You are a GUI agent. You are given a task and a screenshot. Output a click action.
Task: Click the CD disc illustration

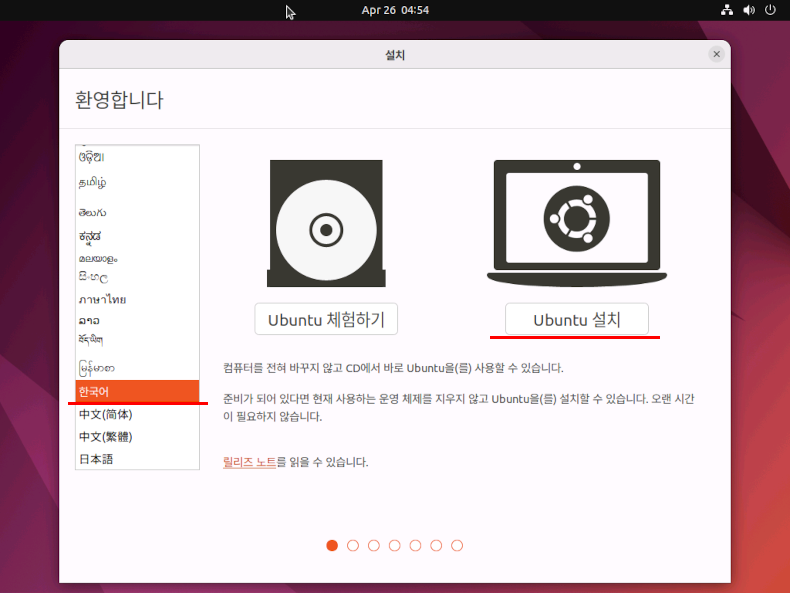326,223
